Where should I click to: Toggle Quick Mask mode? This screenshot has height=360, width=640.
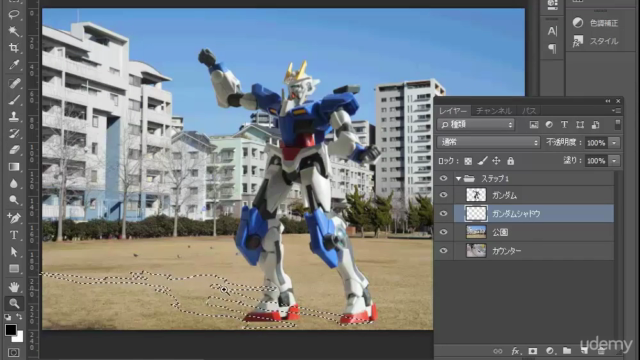pos(13,352)
